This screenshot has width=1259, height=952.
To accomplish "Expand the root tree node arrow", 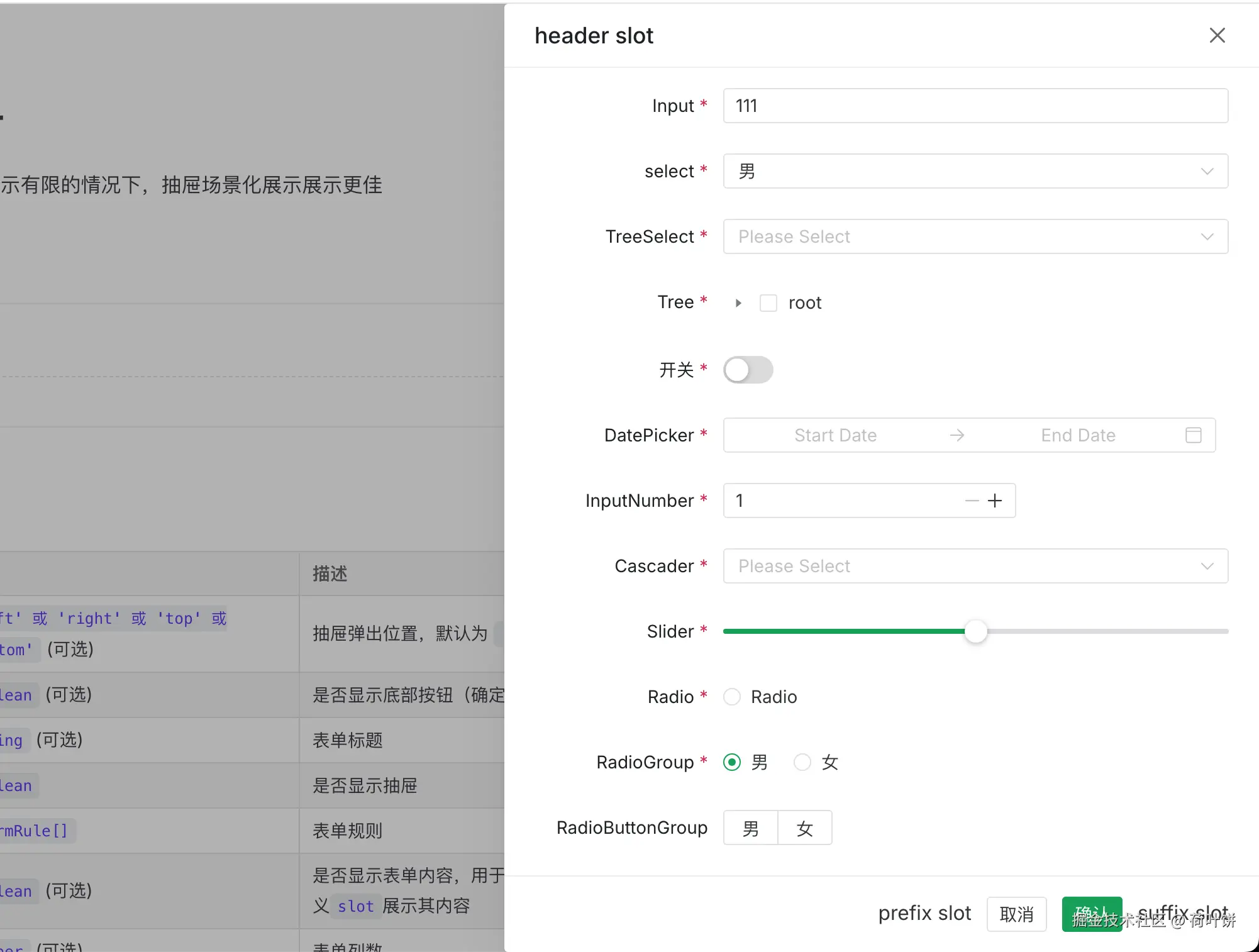I will click(x=738, y=303).
